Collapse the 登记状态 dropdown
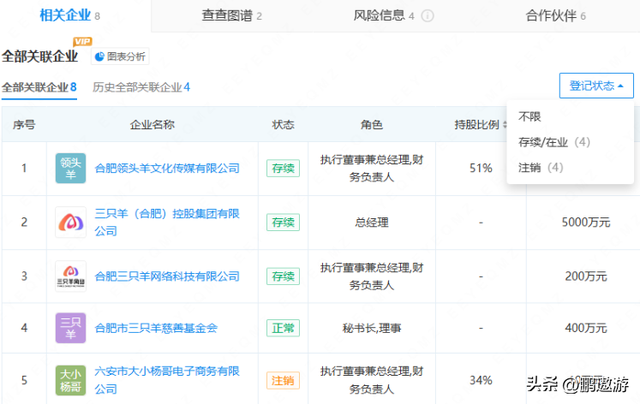Image resolution: width=640 pixels, height=404 pixels. coord(596,86)
